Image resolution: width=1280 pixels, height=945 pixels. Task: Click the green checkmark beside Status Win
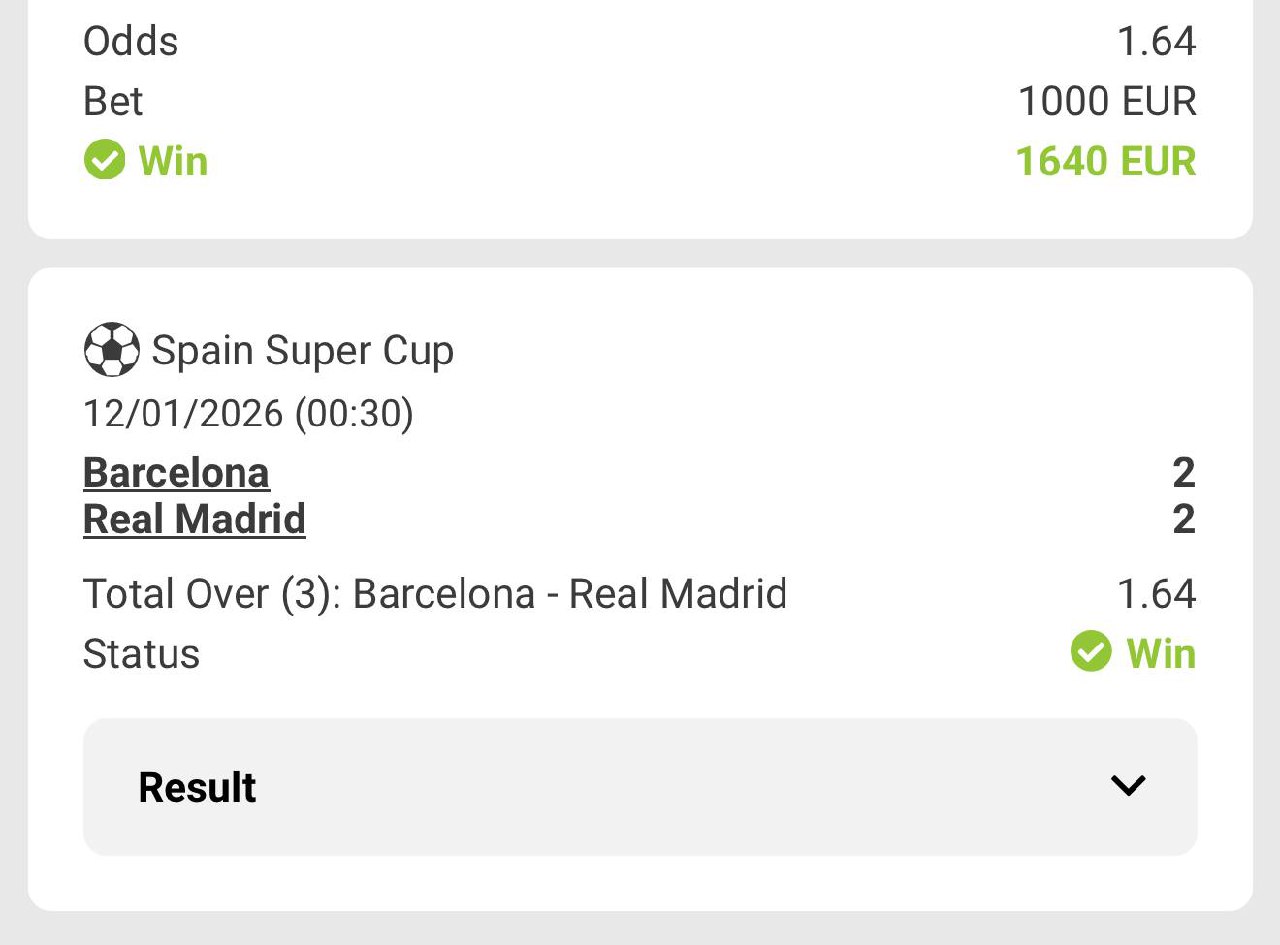[1090, 652]
